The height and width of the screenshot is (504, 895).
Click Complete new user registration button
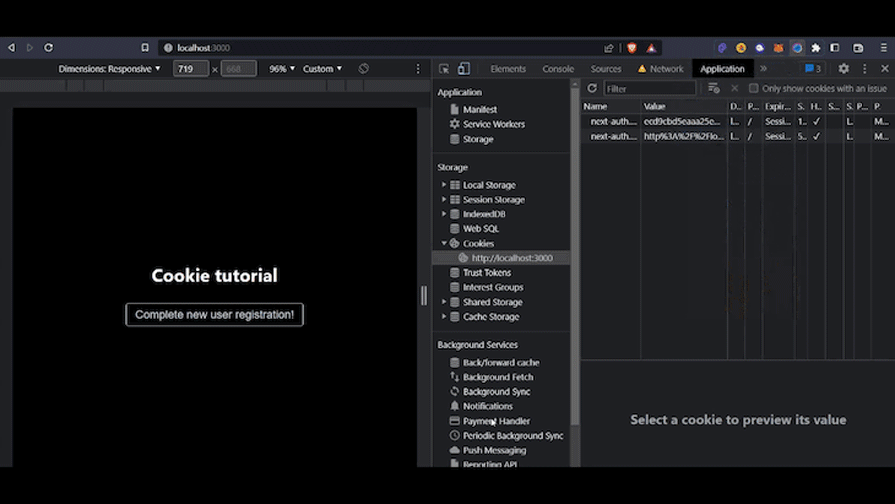[214, 314]
